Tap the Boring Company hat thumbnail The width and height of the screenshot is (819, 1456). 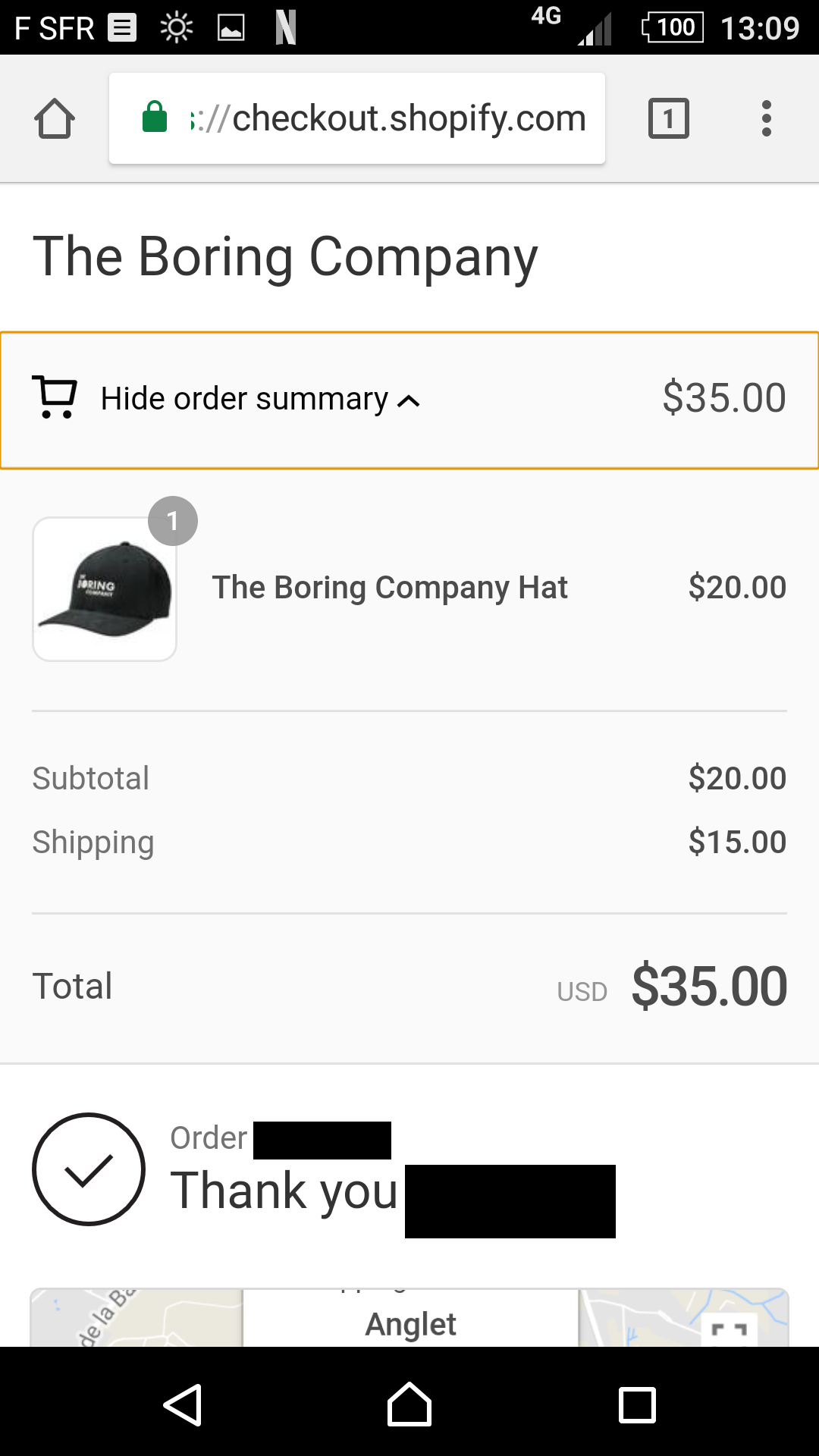click(105, 589)
